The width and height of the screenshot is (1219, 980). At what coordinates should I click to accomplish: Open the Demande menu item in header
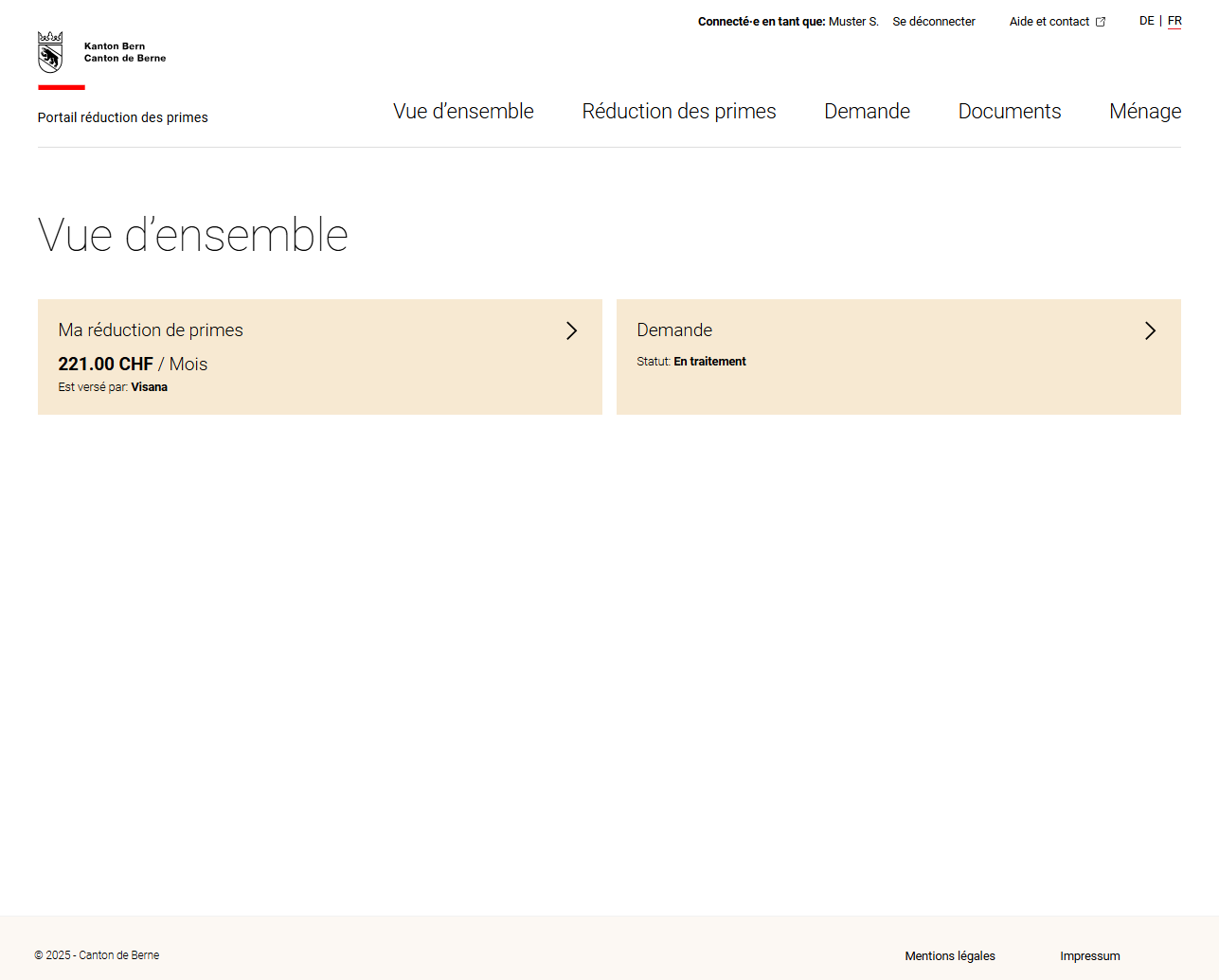click(867, 112)
